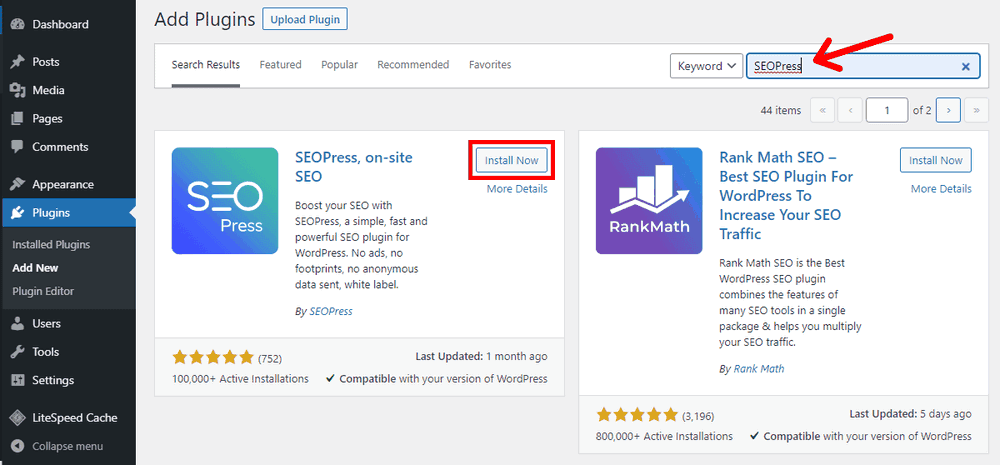Switch to the Popular tab

point(339,64)
